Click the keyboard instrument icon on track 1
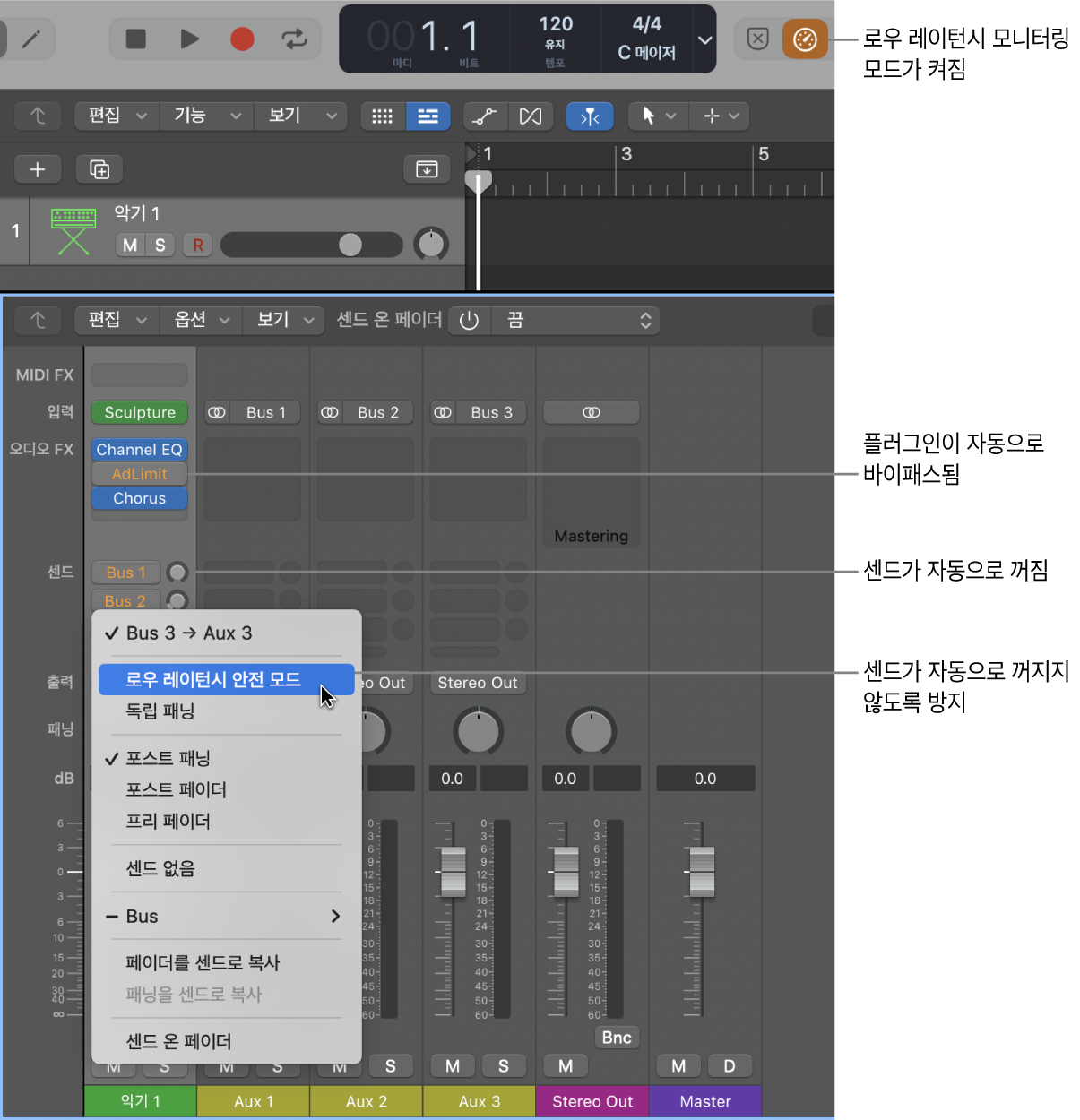Screen dimensions: 1080x1120 click(x=73, y=230)
